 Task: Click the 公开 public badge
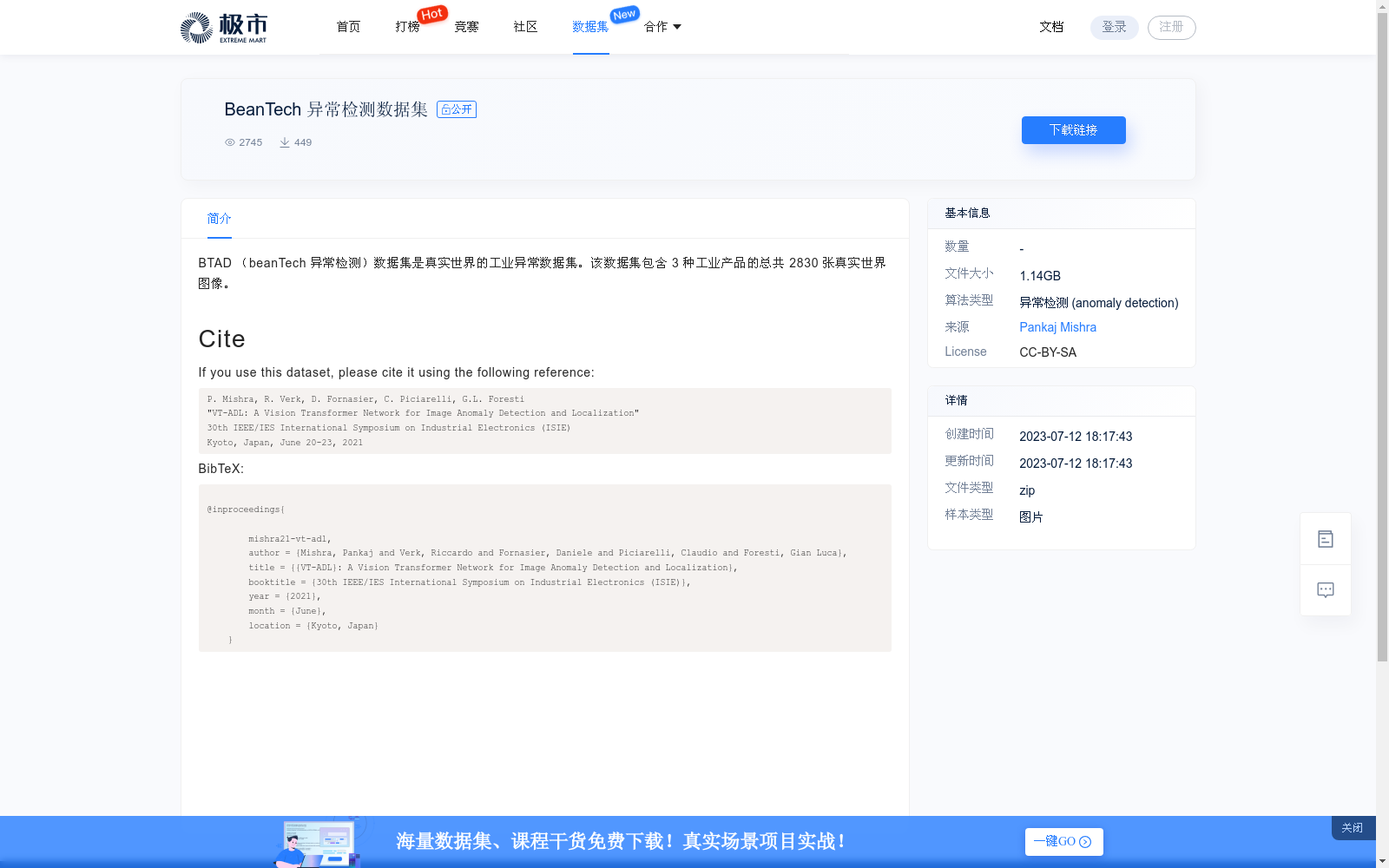457,109
